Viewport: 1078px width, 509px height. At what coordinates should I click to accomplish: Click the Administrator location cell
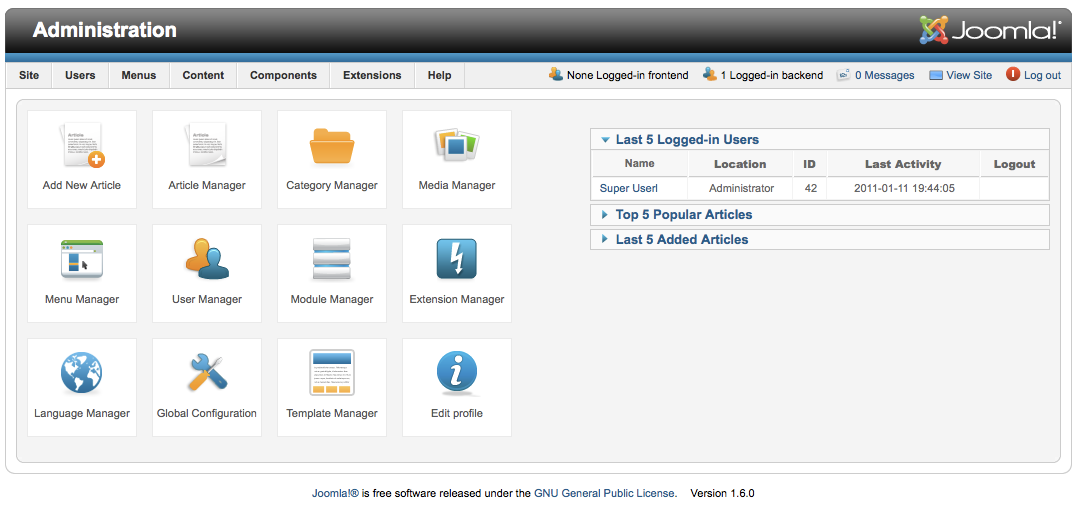741,188
